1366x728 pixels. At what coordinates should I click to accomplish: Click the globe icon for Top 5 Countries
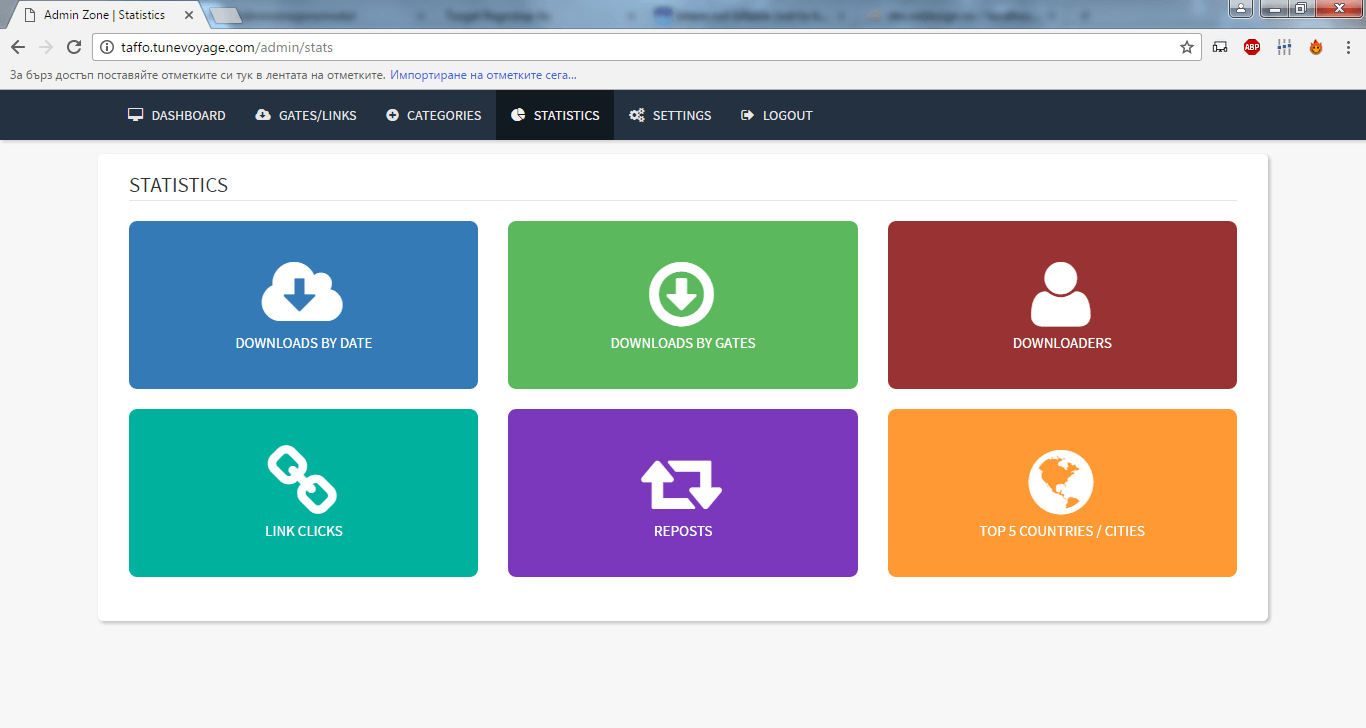click(x=1061, y=482)
